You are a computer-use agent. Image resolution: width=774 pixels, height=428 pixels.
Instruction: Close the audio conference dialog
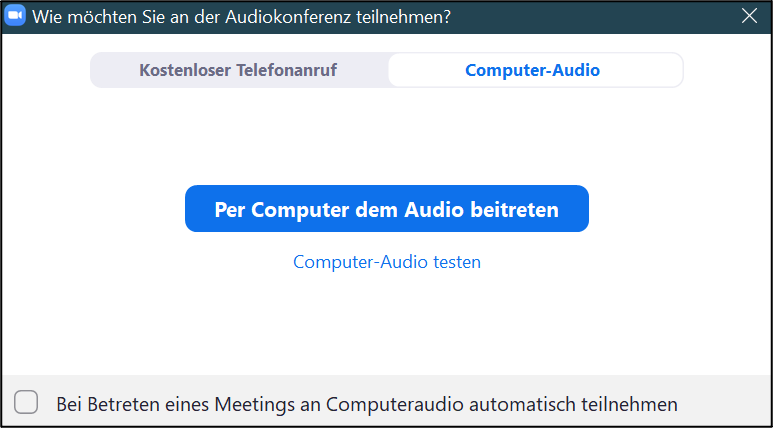pos(749,15)
